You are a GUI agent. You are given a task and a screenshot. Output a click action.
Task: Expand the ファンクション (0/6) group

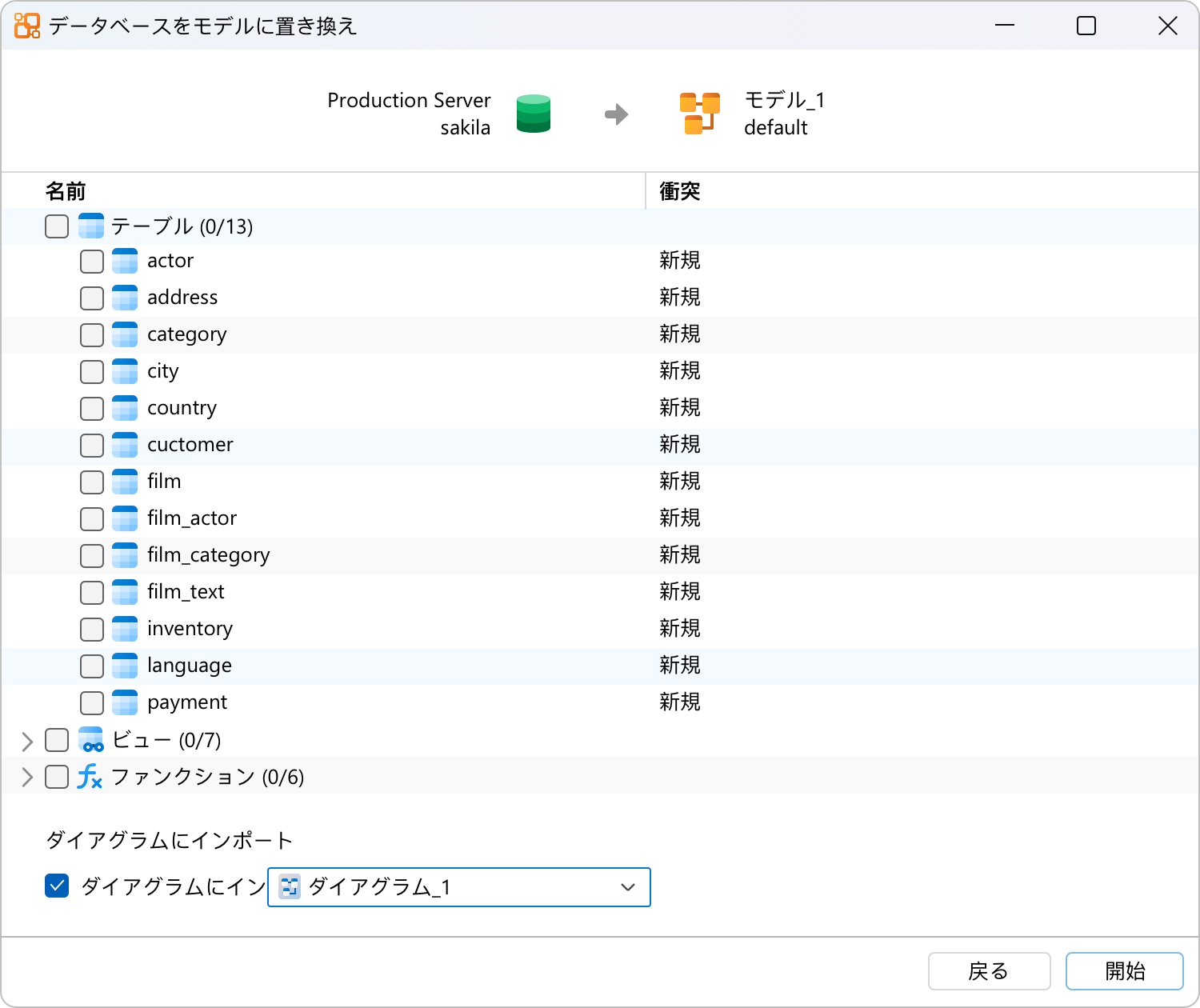coord(27,778)
